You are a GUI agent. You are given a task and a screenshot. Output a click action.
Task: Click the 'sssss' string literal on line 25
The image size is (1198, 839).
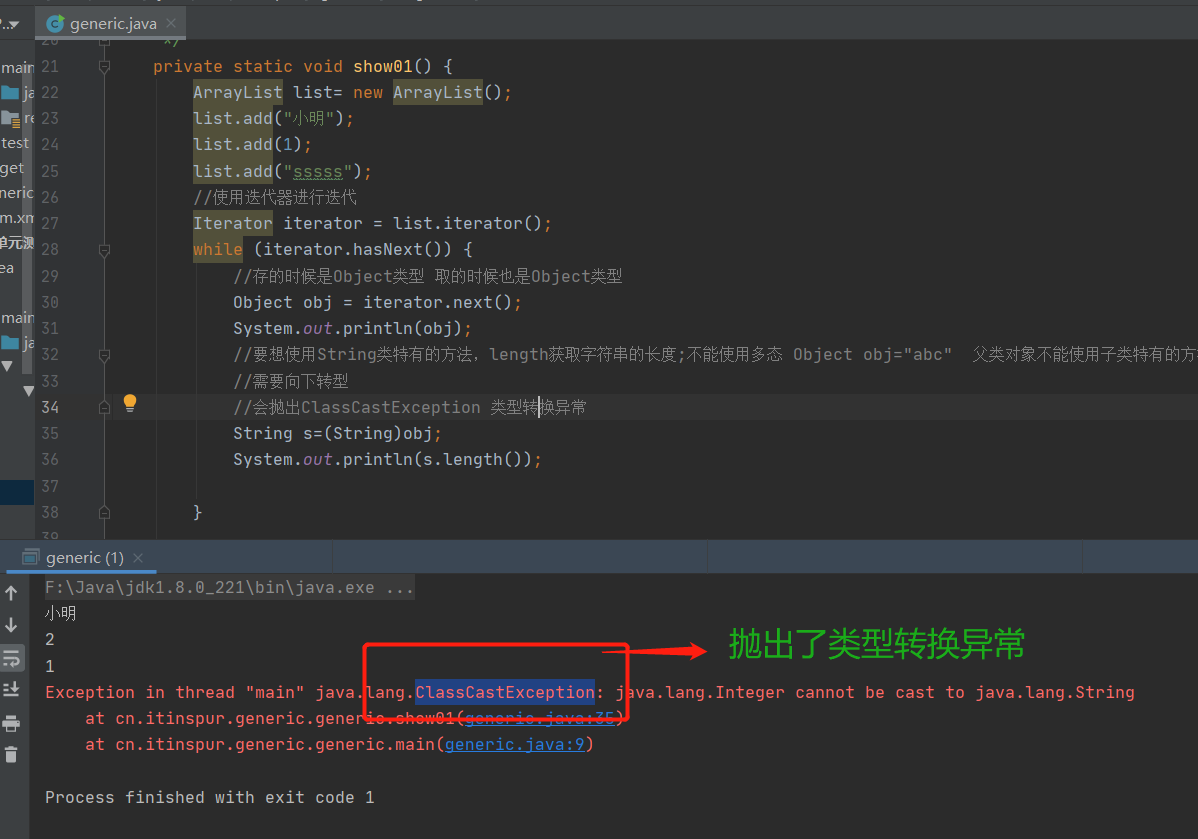318,171
